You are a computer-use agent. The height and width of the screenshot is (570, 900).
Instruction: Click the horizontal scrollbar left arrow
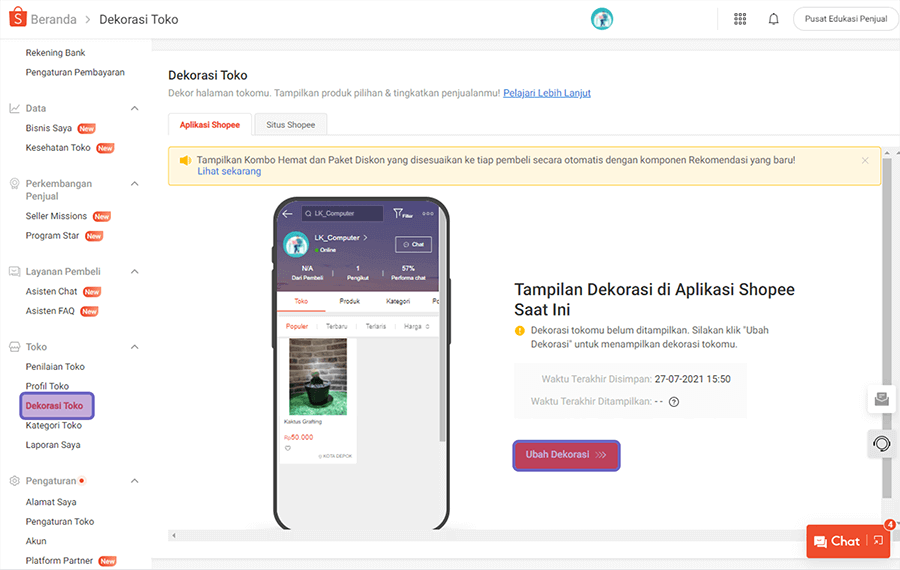[174, 536]
